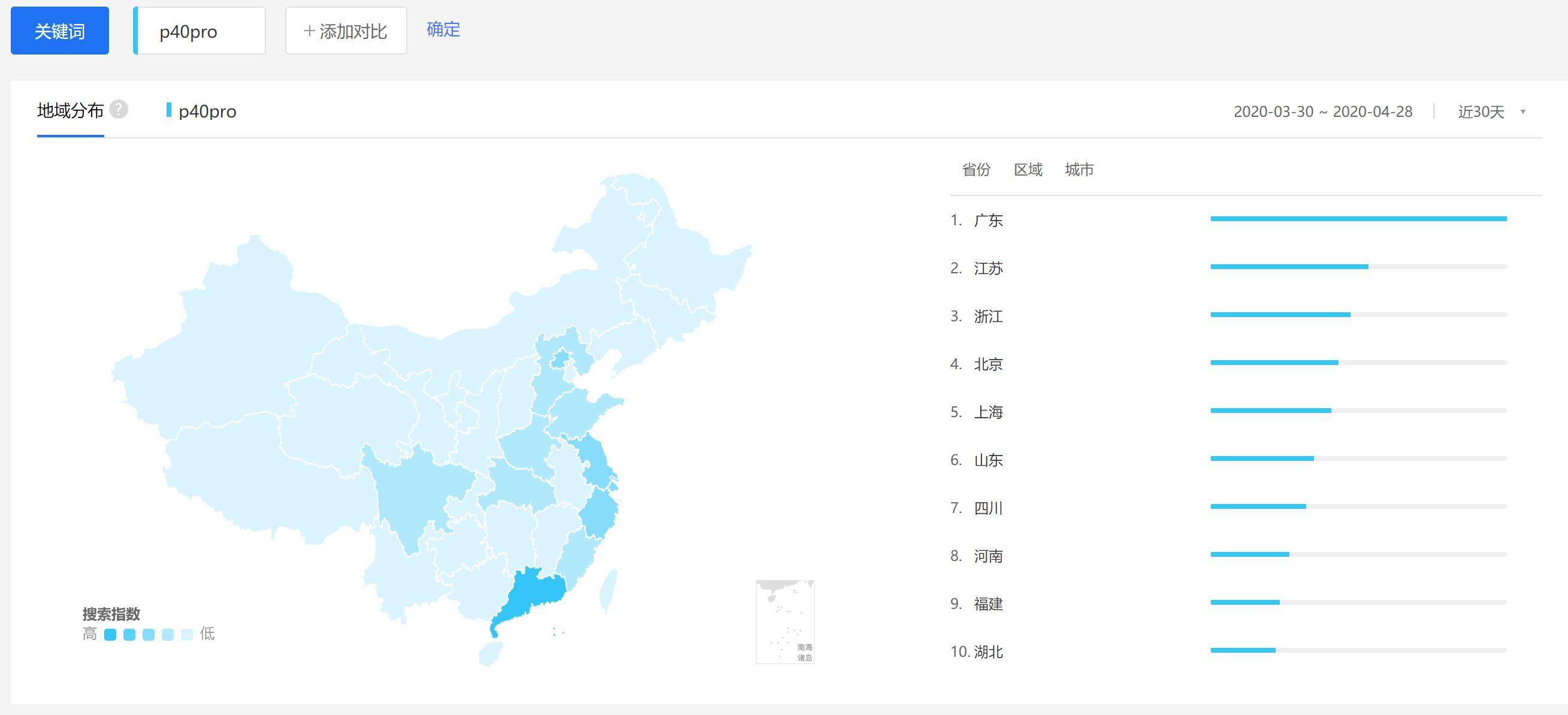Image resolution: width=1568 pixels, height=715 pixels.
Task: Click the p40pro keyword input field
Action: tap(200, 31)
